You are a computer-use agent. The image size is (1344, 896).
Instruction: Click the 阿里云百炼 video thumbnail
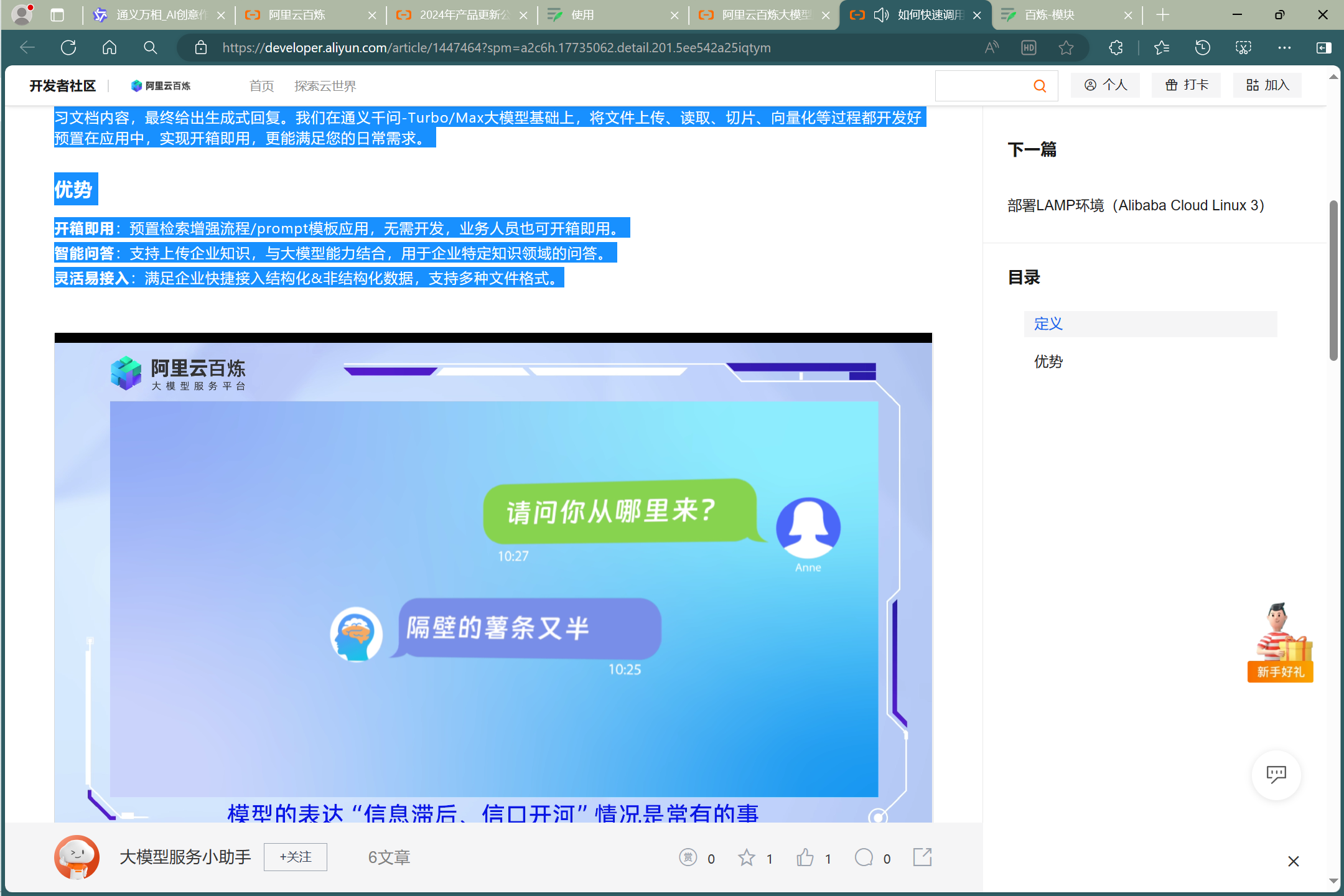493,579
